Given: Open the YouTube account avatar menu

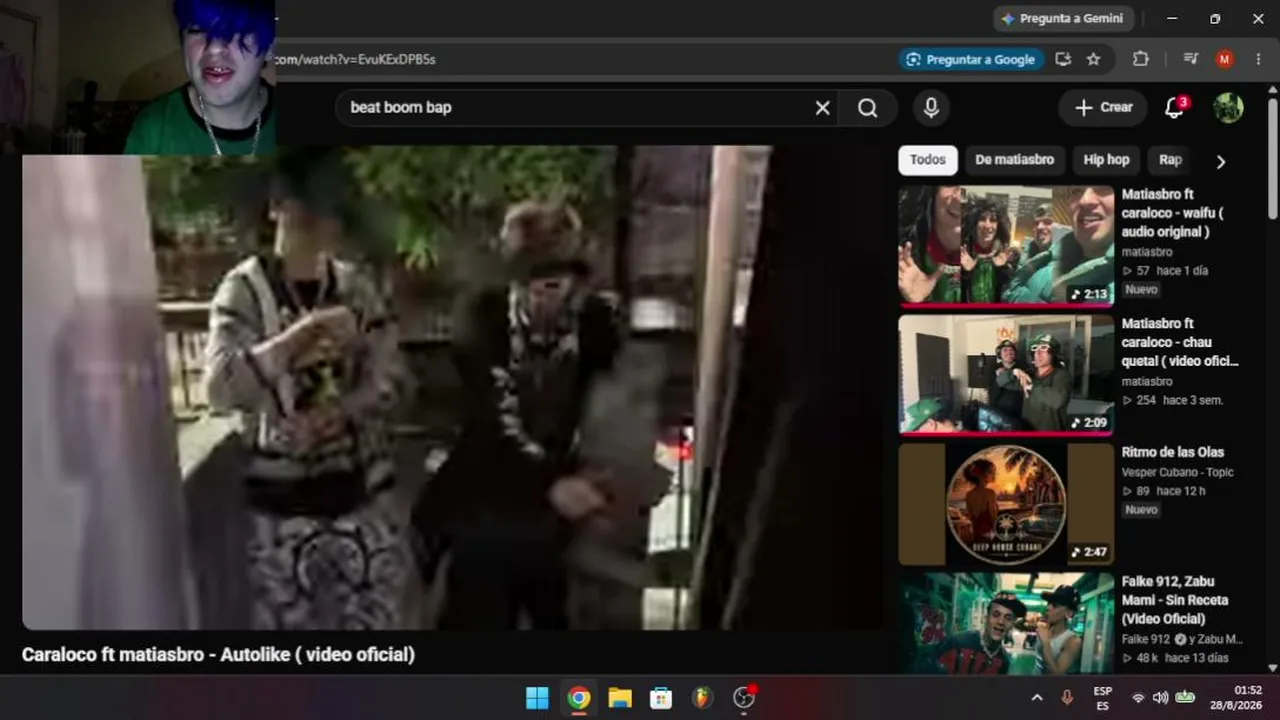Looking at the screenshot, I should 1228,108.
